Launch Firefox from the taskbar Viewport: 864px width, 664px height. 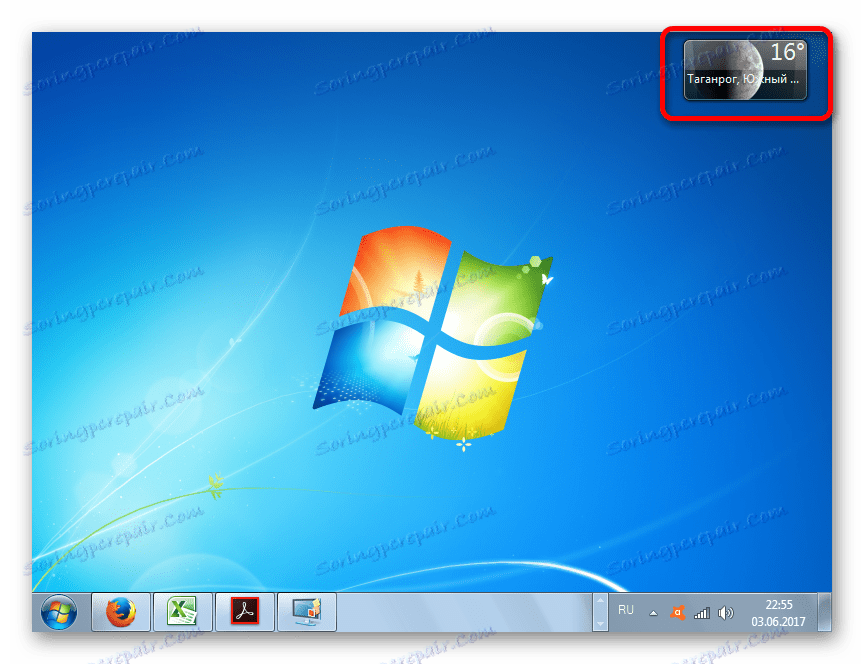point(121,612)
